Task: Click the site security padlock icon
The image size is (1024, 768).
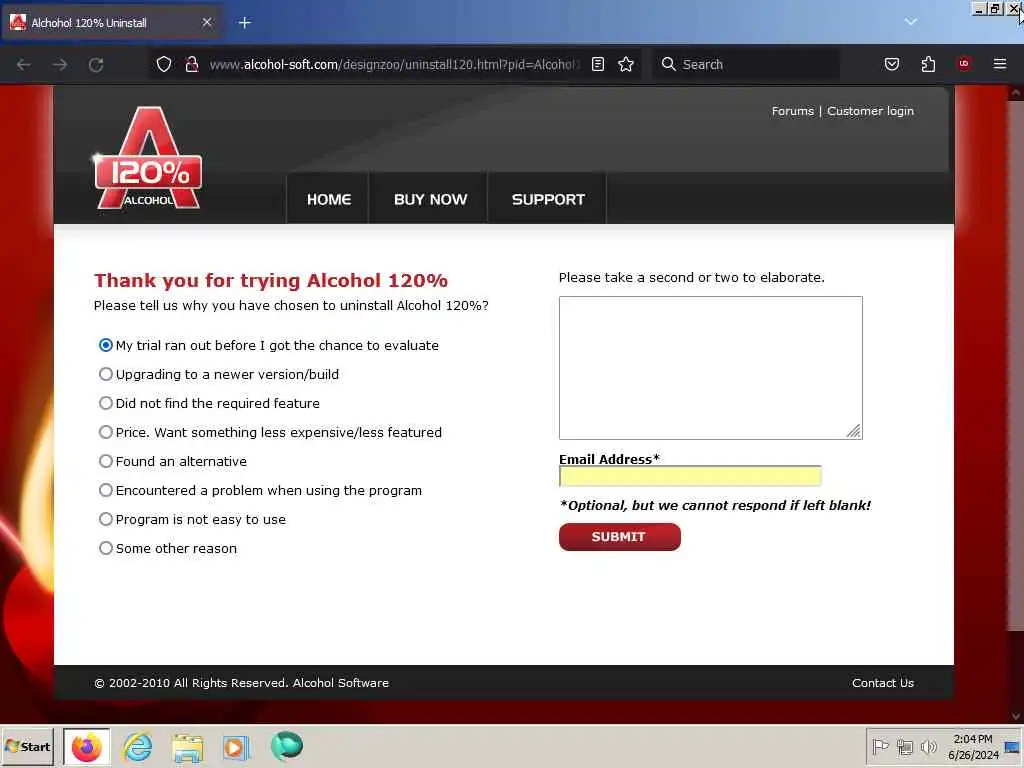Action: point(191,64)
